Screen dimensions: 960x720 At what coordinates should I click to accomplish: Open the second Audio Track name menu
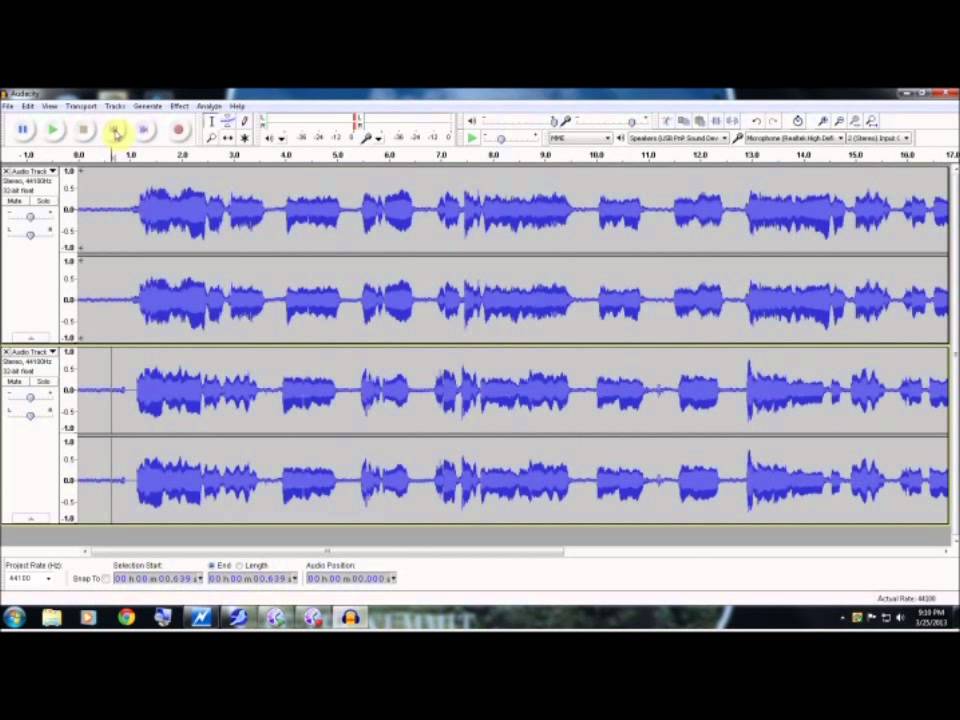34,352
